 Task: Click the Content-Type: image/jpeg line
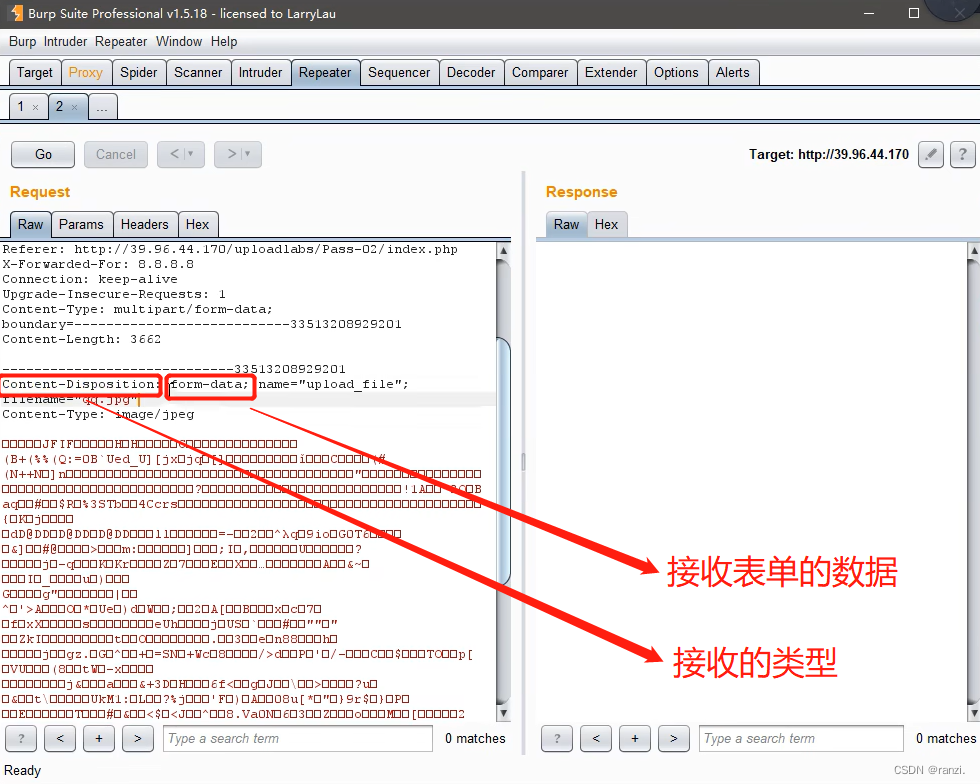[98, 414]
